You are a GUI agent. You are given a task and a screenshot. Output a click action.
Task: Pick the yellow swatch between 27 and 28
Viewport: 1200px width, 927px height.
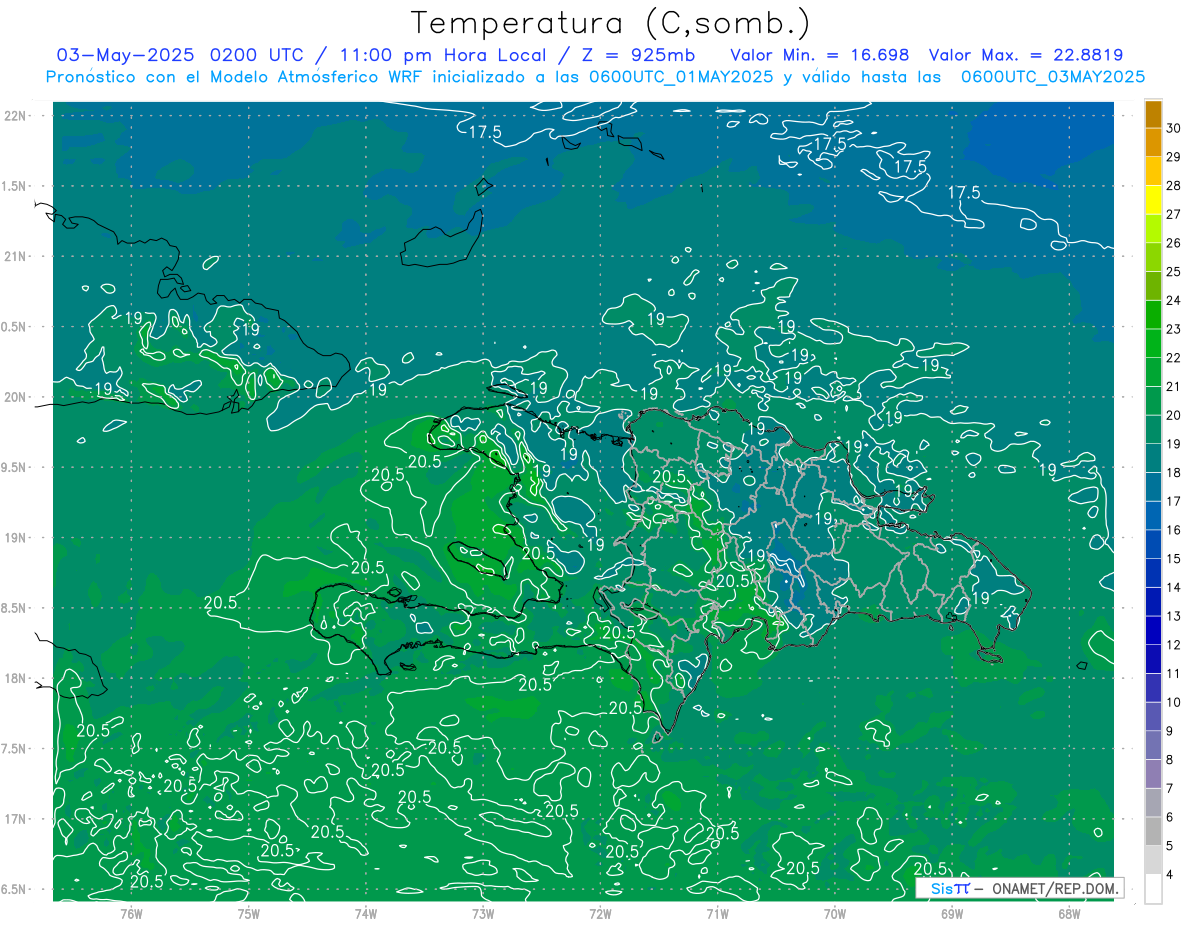pos(1153,201)
